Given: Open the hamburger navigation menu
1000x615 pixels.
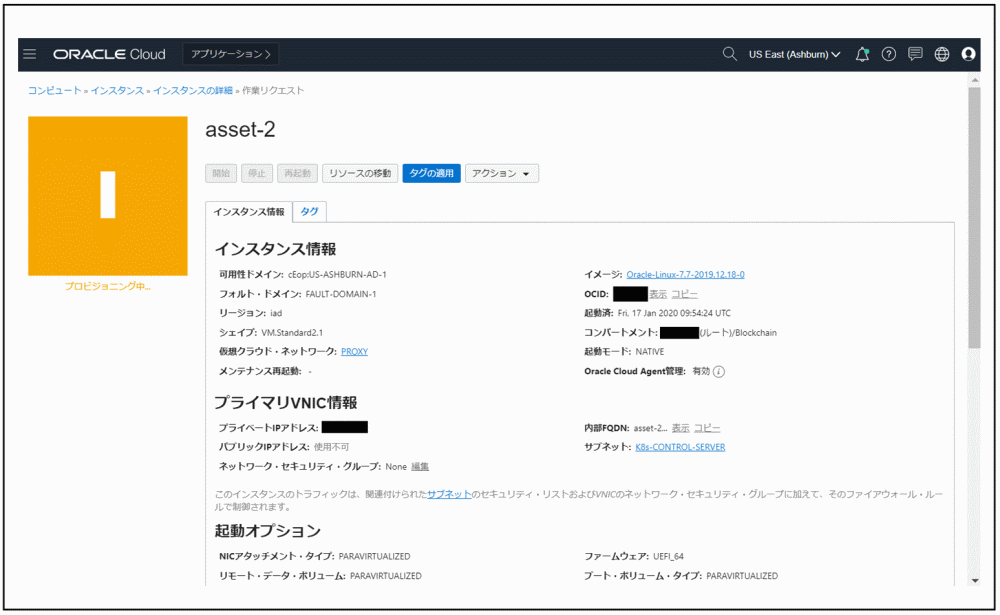Looking at the screenshot, I should point(30,54).
